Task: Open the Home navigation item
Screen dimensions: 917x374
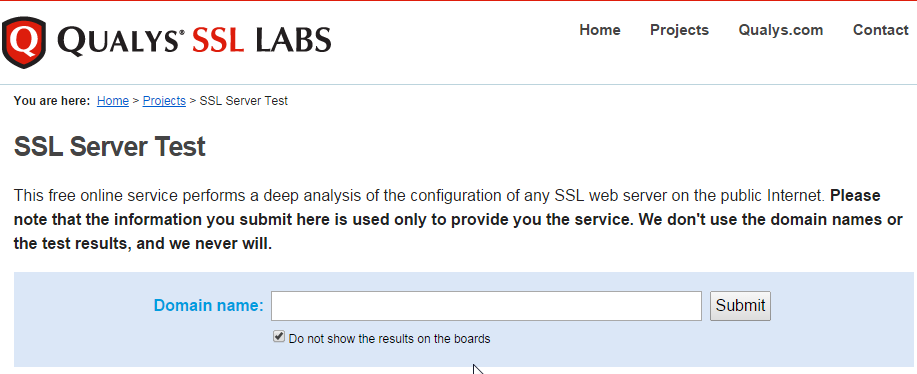Action: pos(600,30)
